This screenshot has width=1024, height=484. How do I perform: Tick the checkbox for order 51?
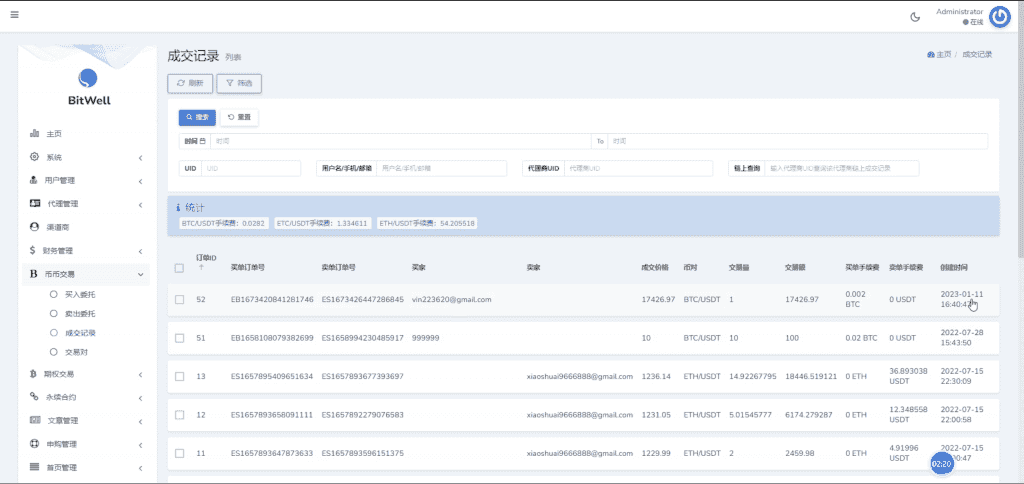180,338
